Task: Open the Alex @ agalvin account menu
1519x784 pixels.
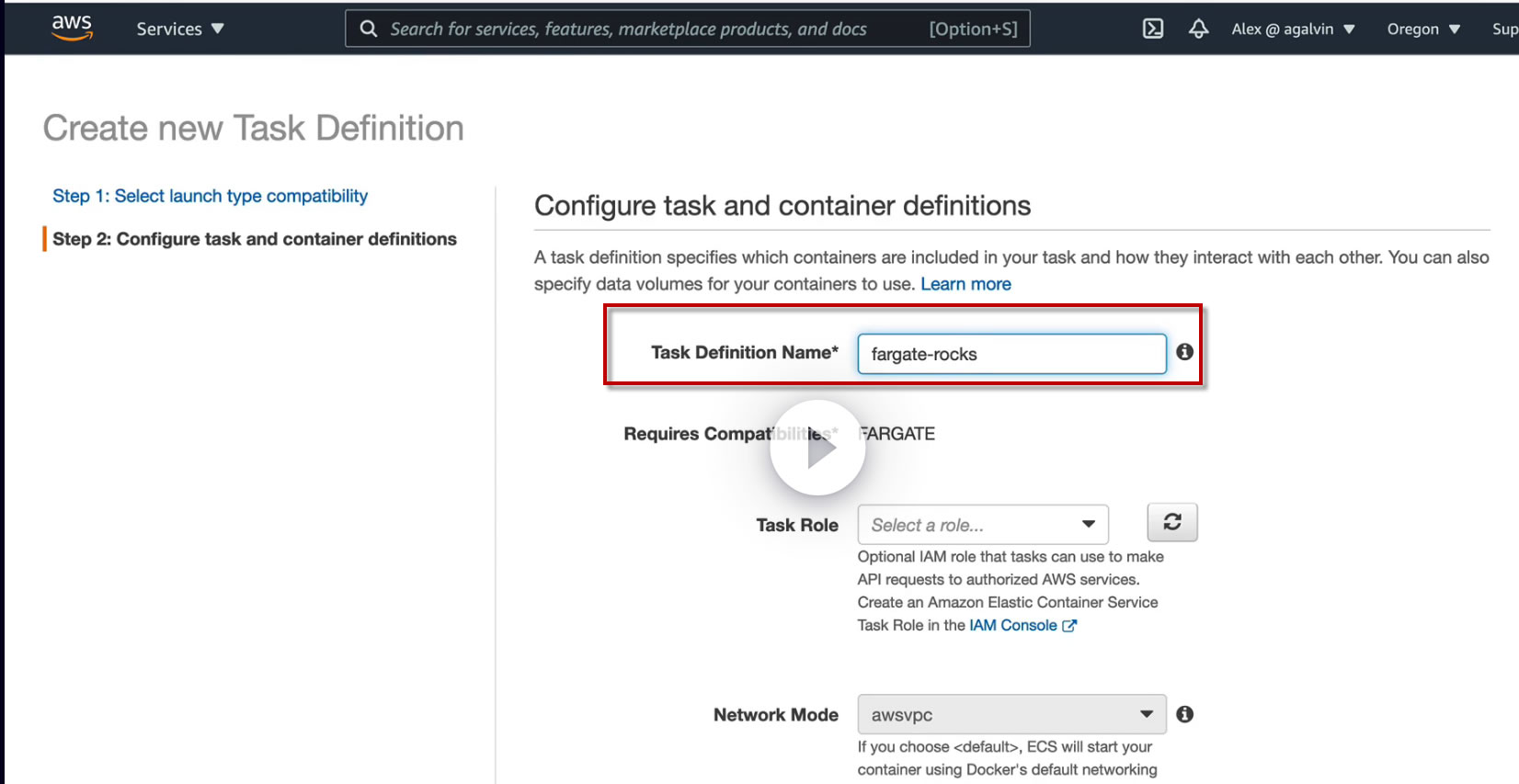Action: (x=1293, y=28)
